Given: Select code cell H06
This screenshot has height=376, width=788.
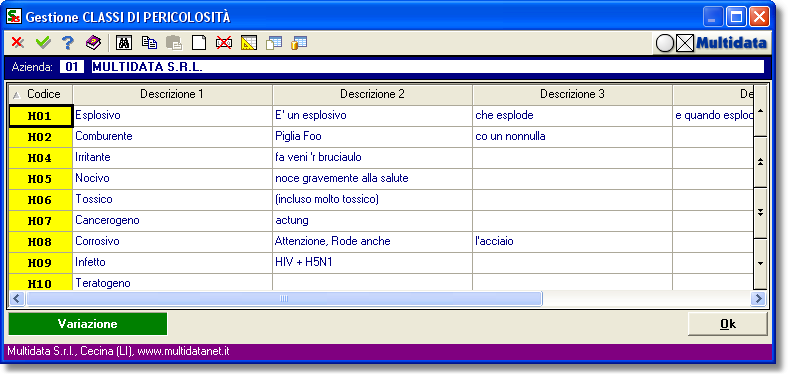Looking at the screenshot, I should (x=41, y=200).
